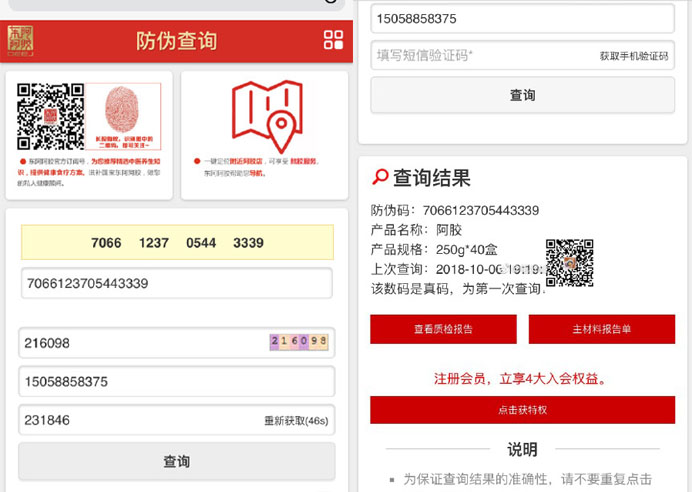Image resolution: width=692 pixels, height=492 pixels.
Task: Tap the right panel 查询 button
Action: (523, 95)
